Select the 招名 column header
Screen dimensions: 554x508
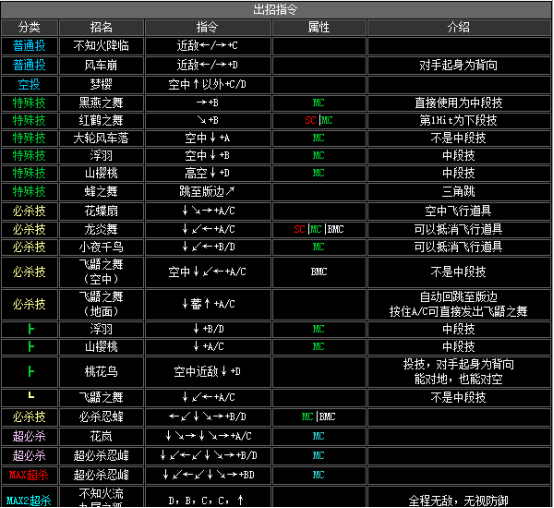pyautogui.click(x=101, y=27)
